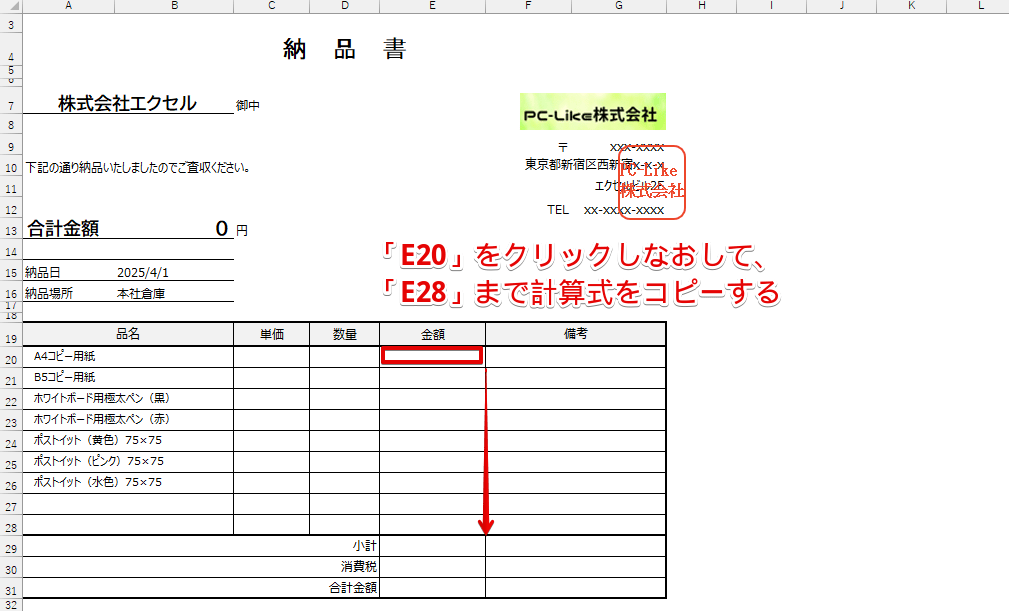The image size is (1009, 611).
Task: Select the 消費税 amount cell in column E
Action: (x=432, y=567)
